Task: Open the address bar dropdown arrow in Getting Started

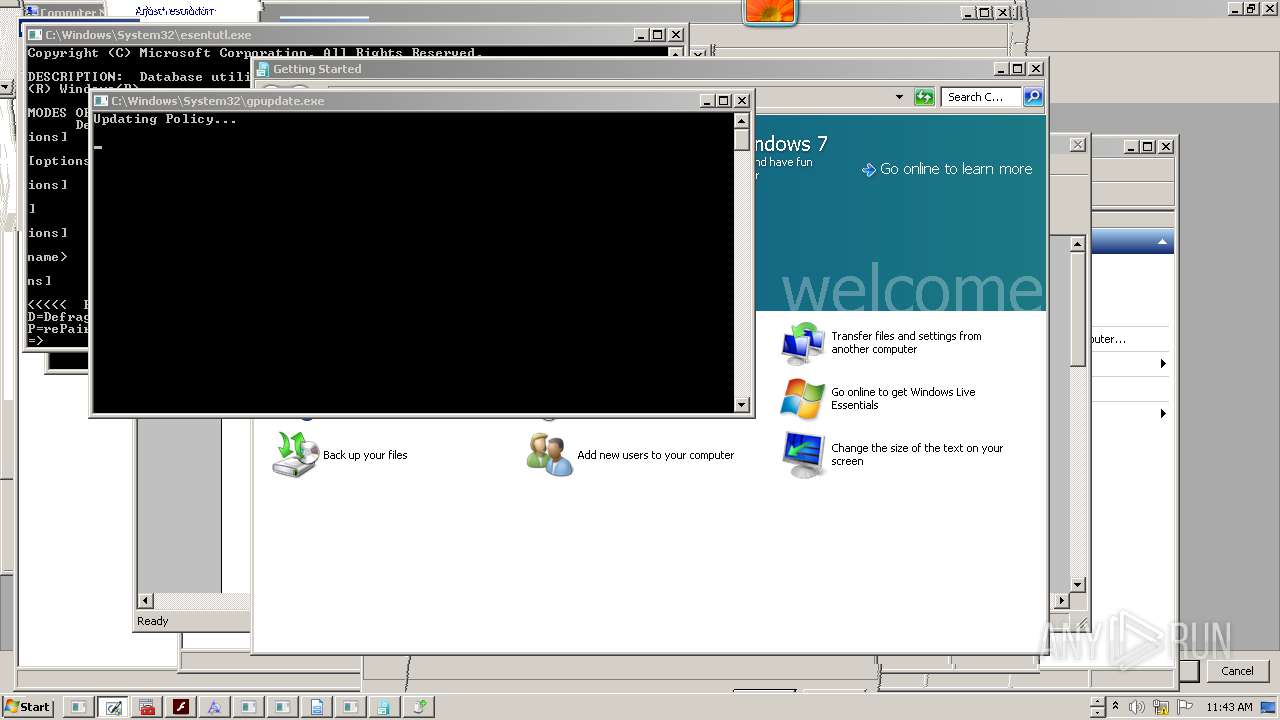Action: (899, 97)
